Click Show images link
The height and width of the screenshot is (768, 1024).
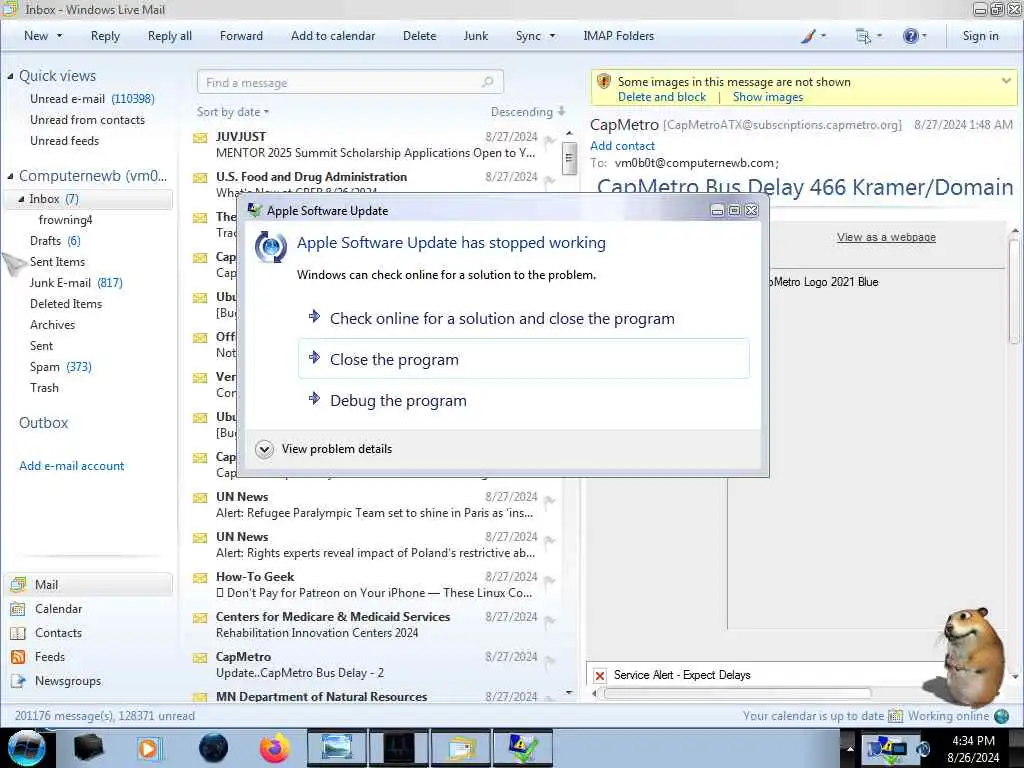pyautogui.click(x=767, y=97)
